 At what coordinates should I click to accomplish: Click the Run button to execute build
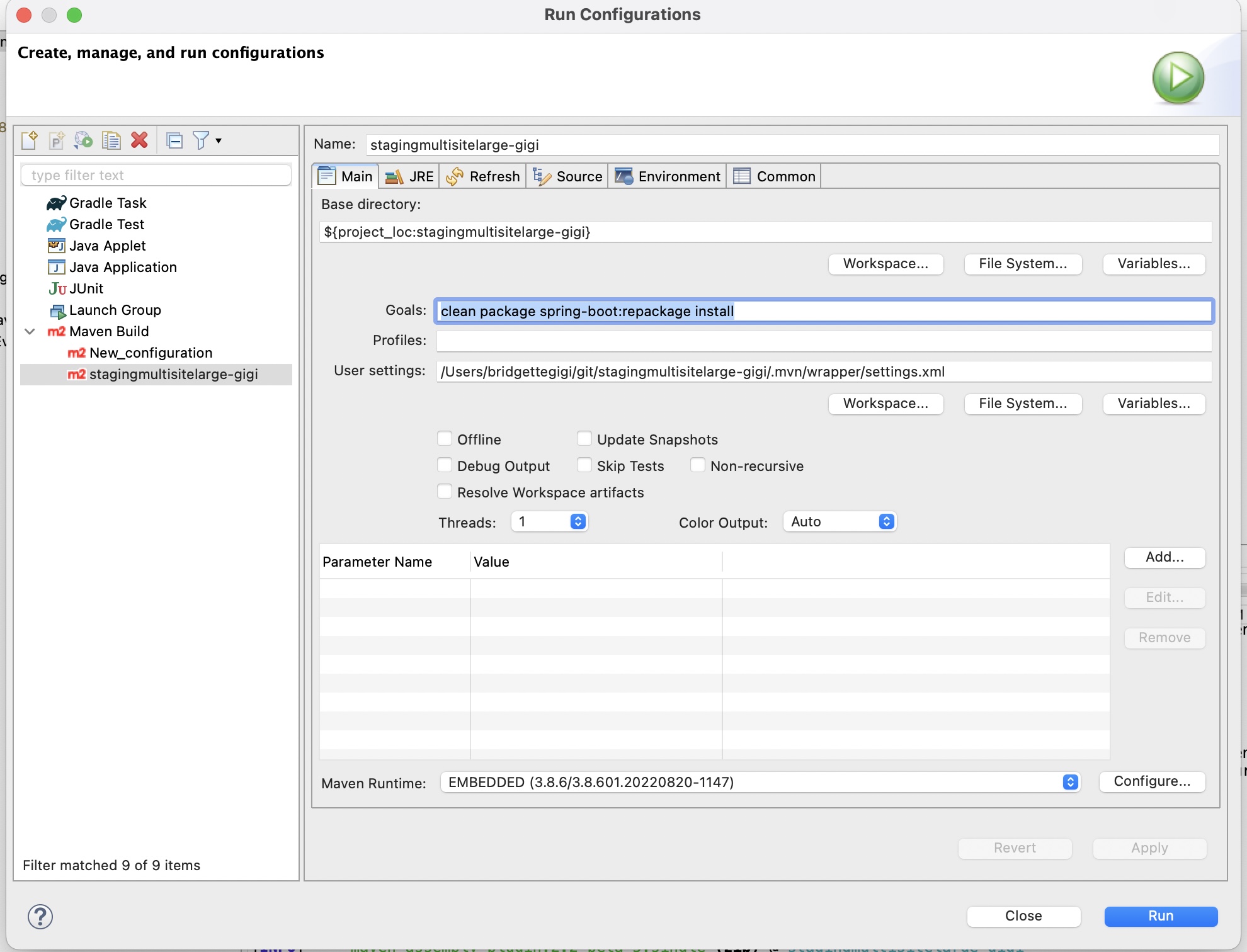tap(1160, 914)
